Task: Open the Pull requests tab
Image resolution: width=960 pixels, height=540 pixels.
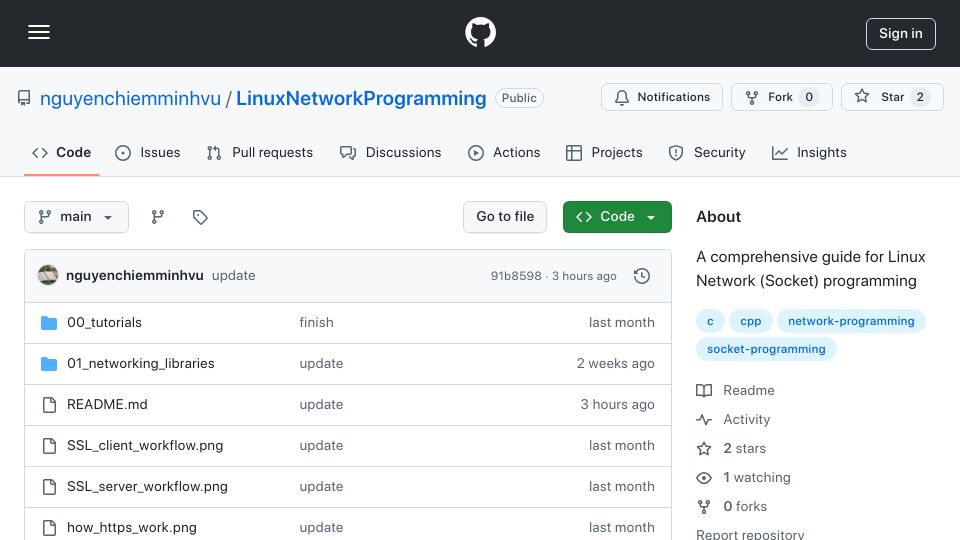Action: (260, 153)
